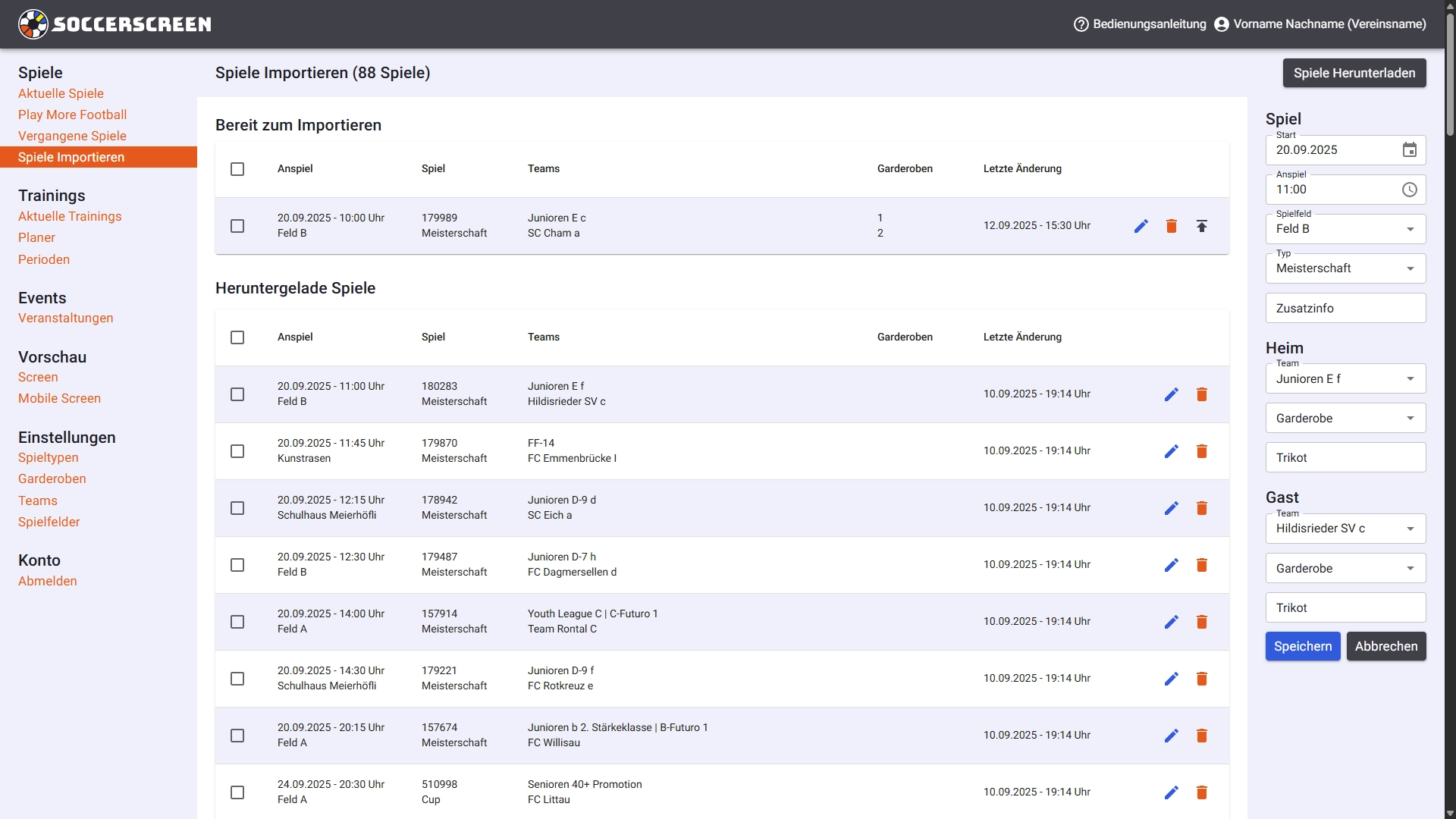
Task: Open Garderoben under Einstellungen
Action: pyautogui.click(x=52, y=479)
